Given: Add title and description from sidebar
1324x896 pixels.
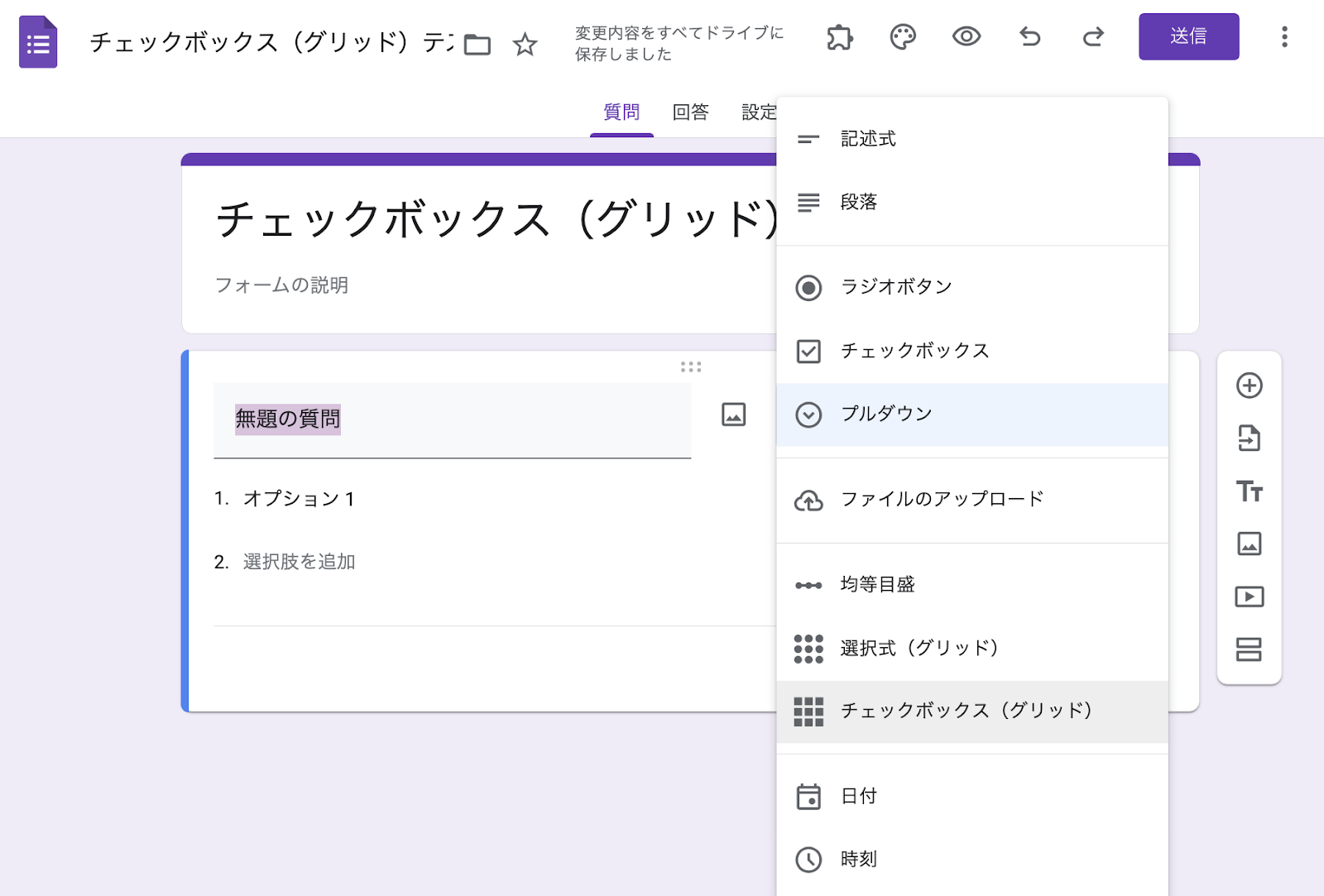Looking at the screenshot, I should tap(1249, 491).
